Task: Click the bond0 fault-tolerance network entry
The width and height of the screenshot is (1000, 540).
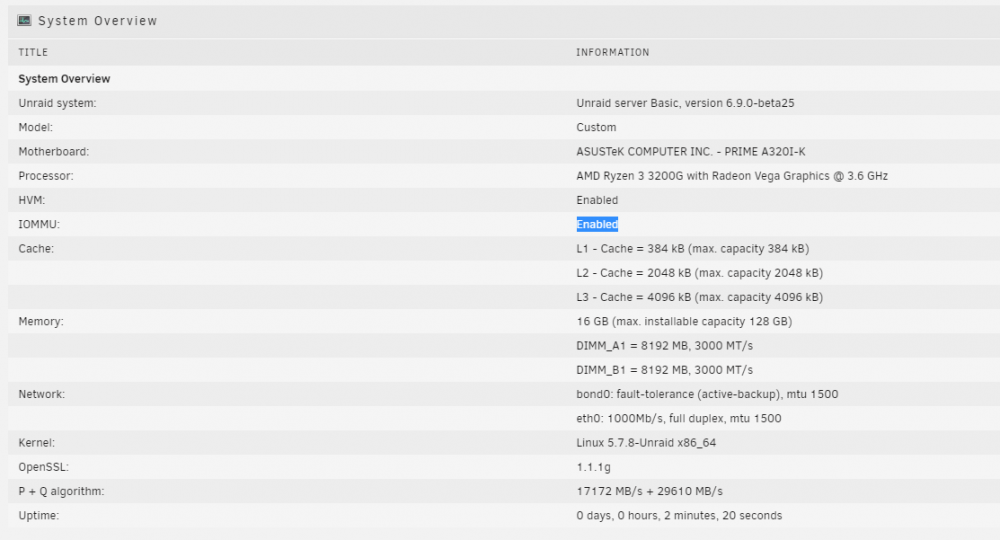Action: click(707, 394)
